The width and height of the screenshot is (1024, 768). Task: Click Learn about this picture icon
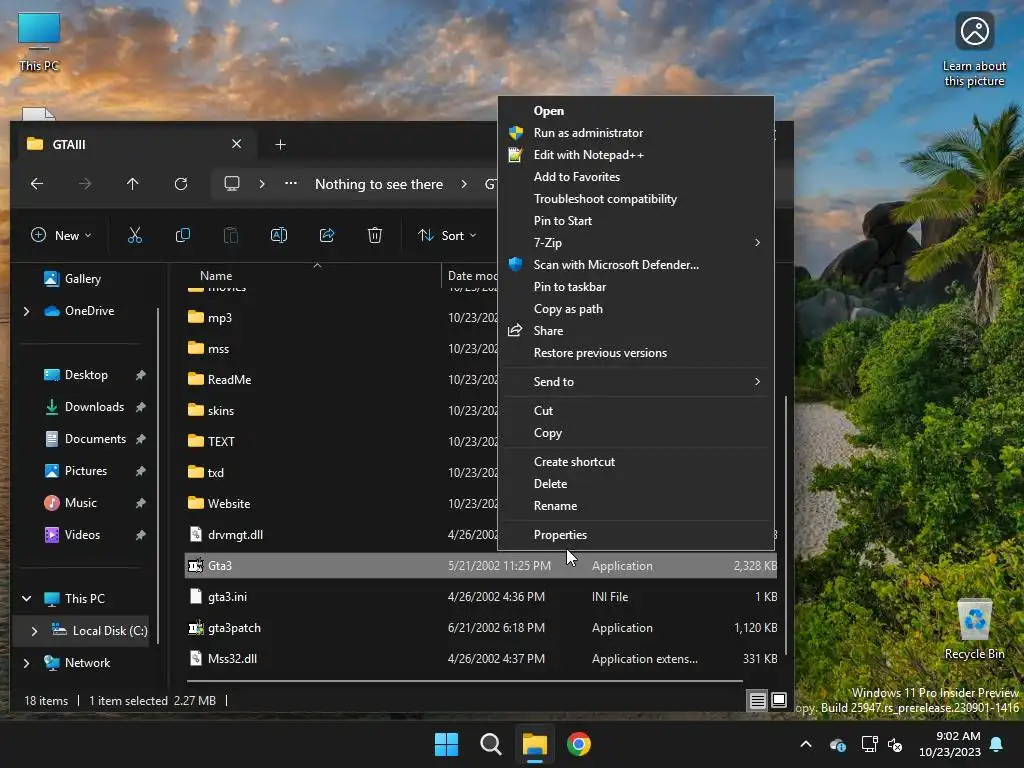pos(974,50)
